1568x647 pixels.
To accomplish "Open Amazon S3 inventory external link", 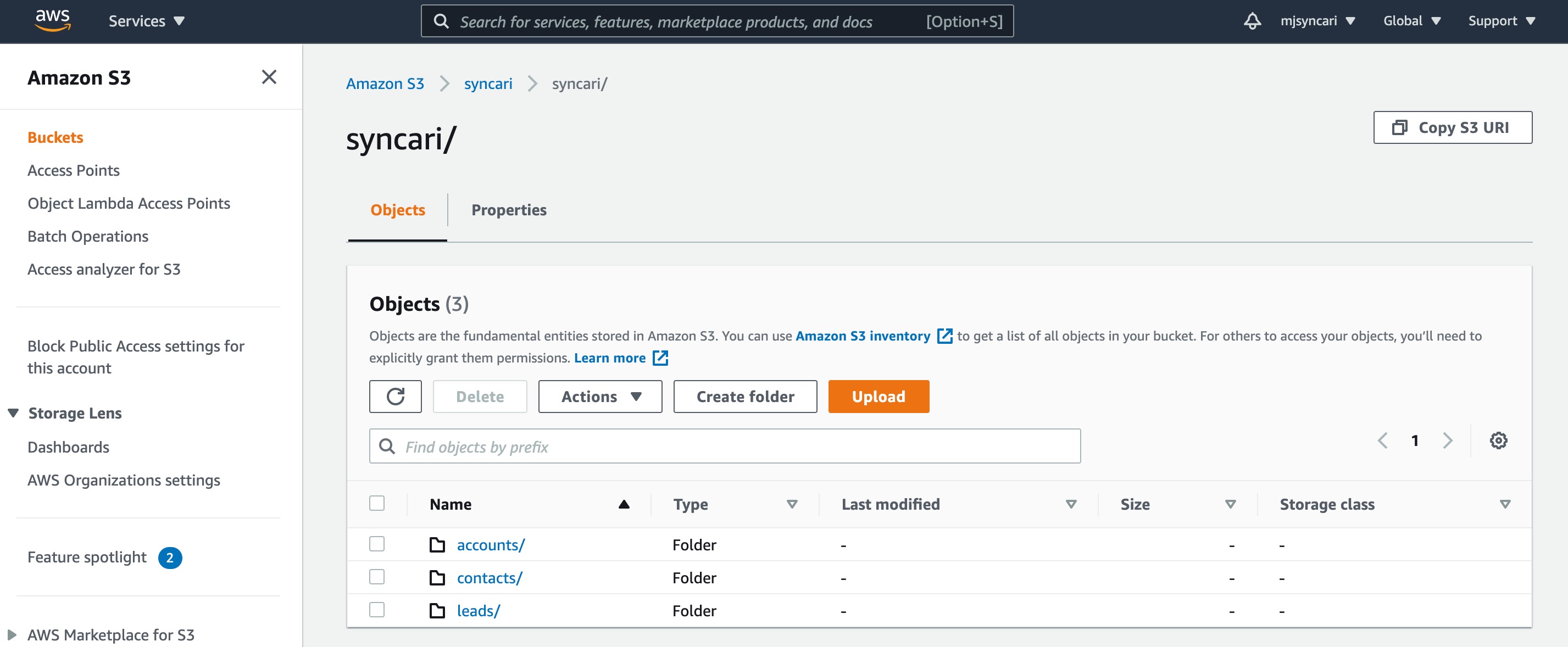I will pyautogui.click(x=863, y=336).
